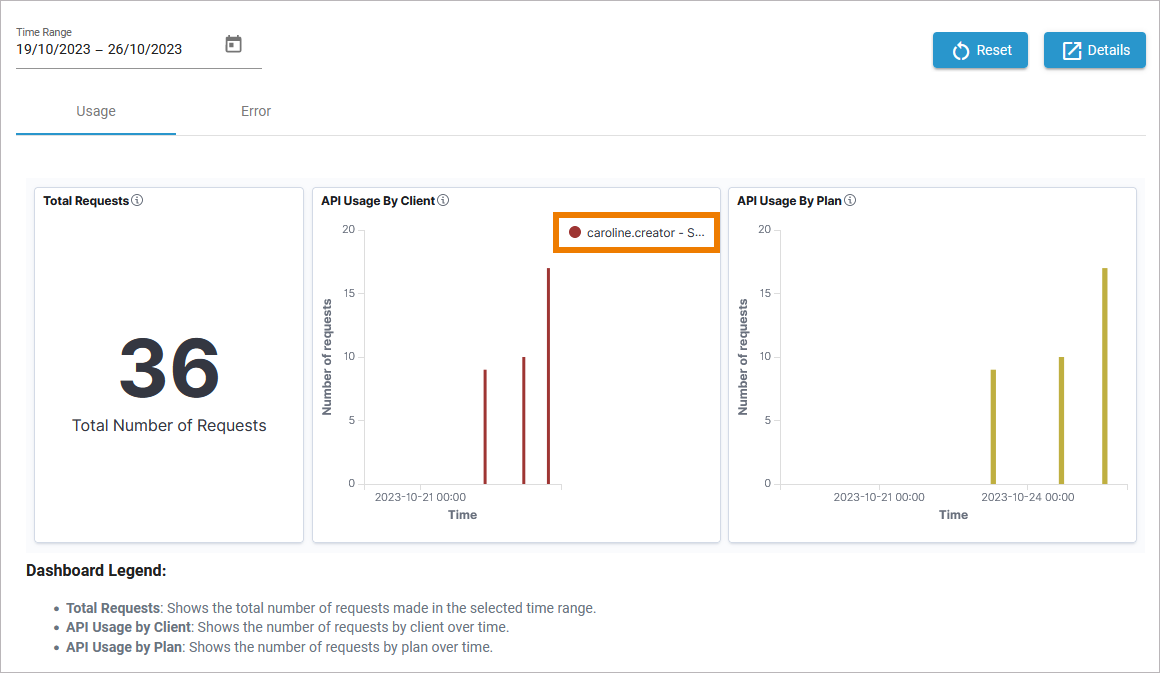The image size is (1160, 673).
Task: Click the Time Range date input field
Action: coord(110,49)
